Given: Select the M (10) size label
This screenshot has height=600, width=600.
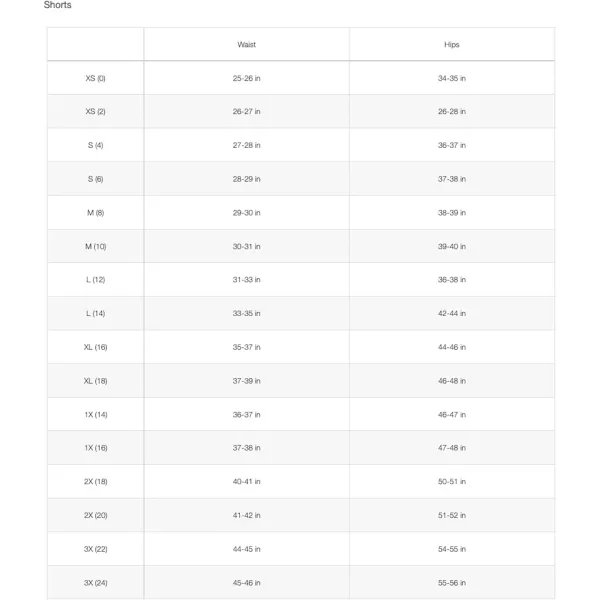Looking at the screenshot, I should (x=96, y=246).
